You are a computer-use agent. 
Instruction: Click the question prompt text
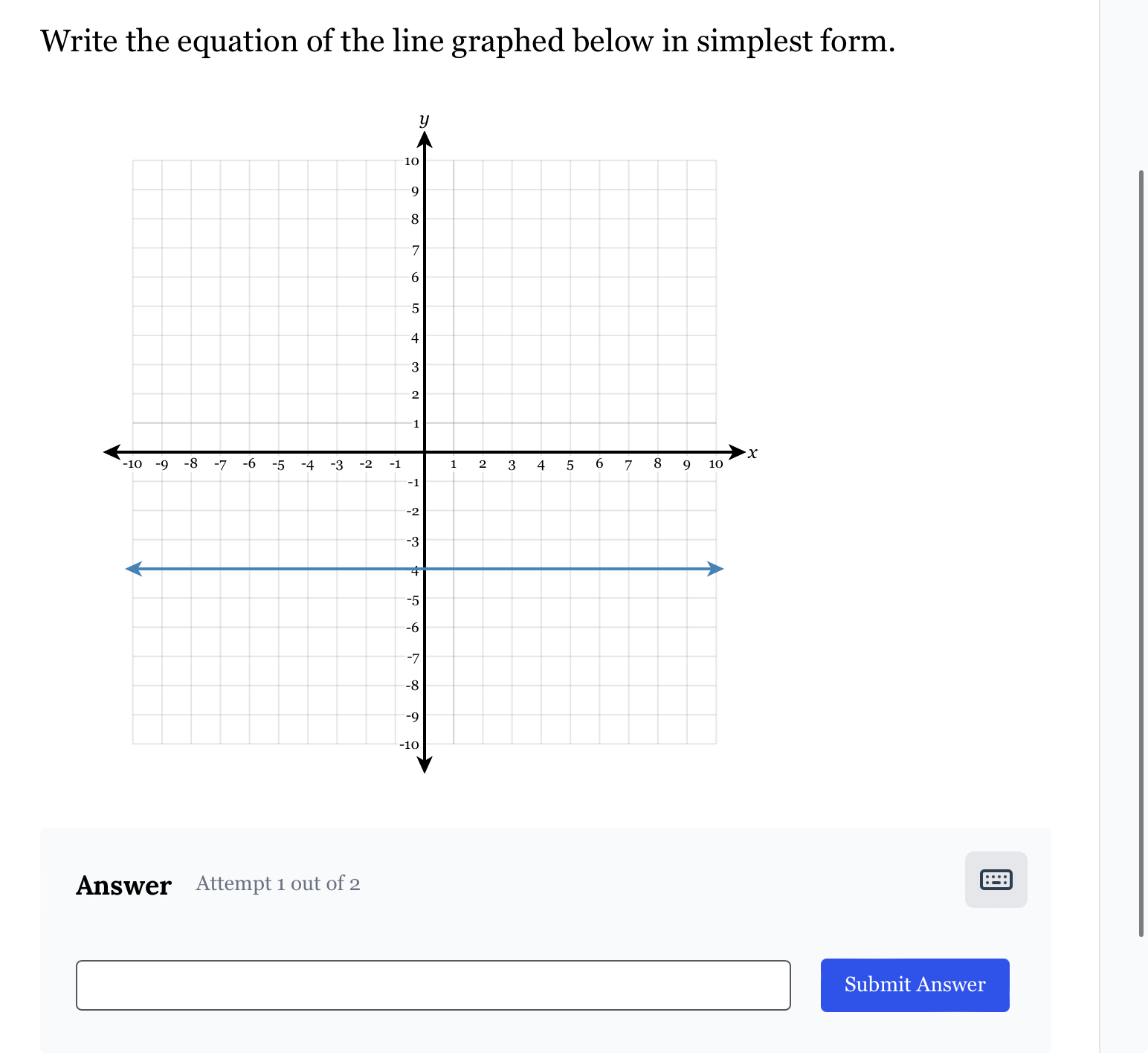coord(468,41)
